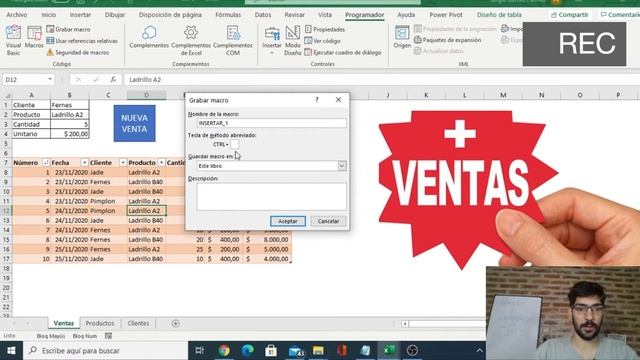This screenshot has height=360, width=640.
Task: Click the insert function fx icon
Action: tap(113, 79)
